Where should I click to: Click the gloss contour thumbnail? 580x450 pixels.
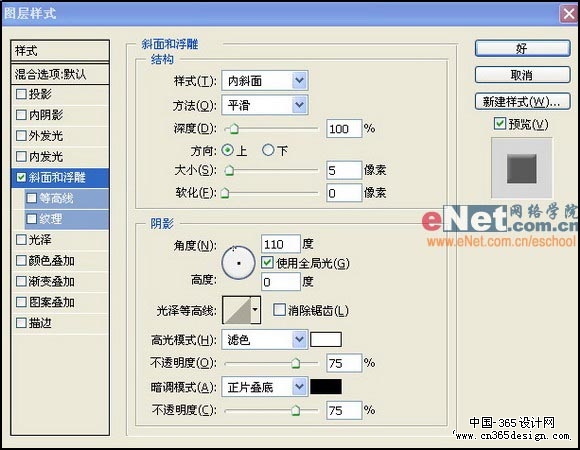[237, 310]
